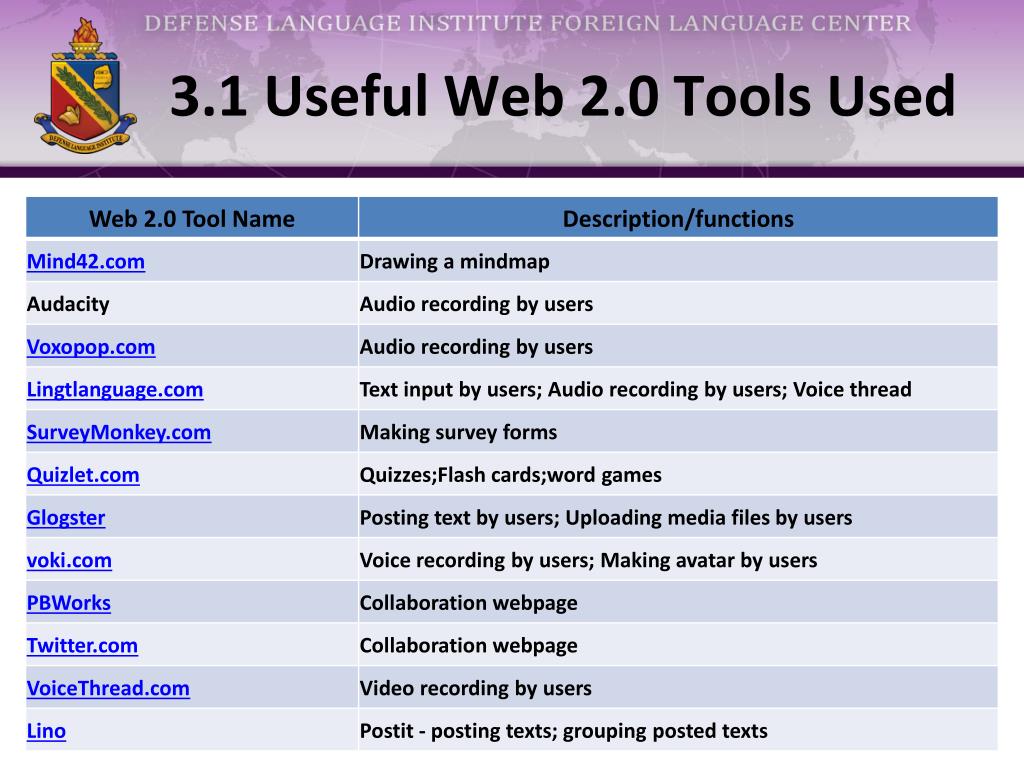The image size is (1024, 768).
Task: Click the Lingtlanguage description mentioning Voice thread
Action: (635, 389)
